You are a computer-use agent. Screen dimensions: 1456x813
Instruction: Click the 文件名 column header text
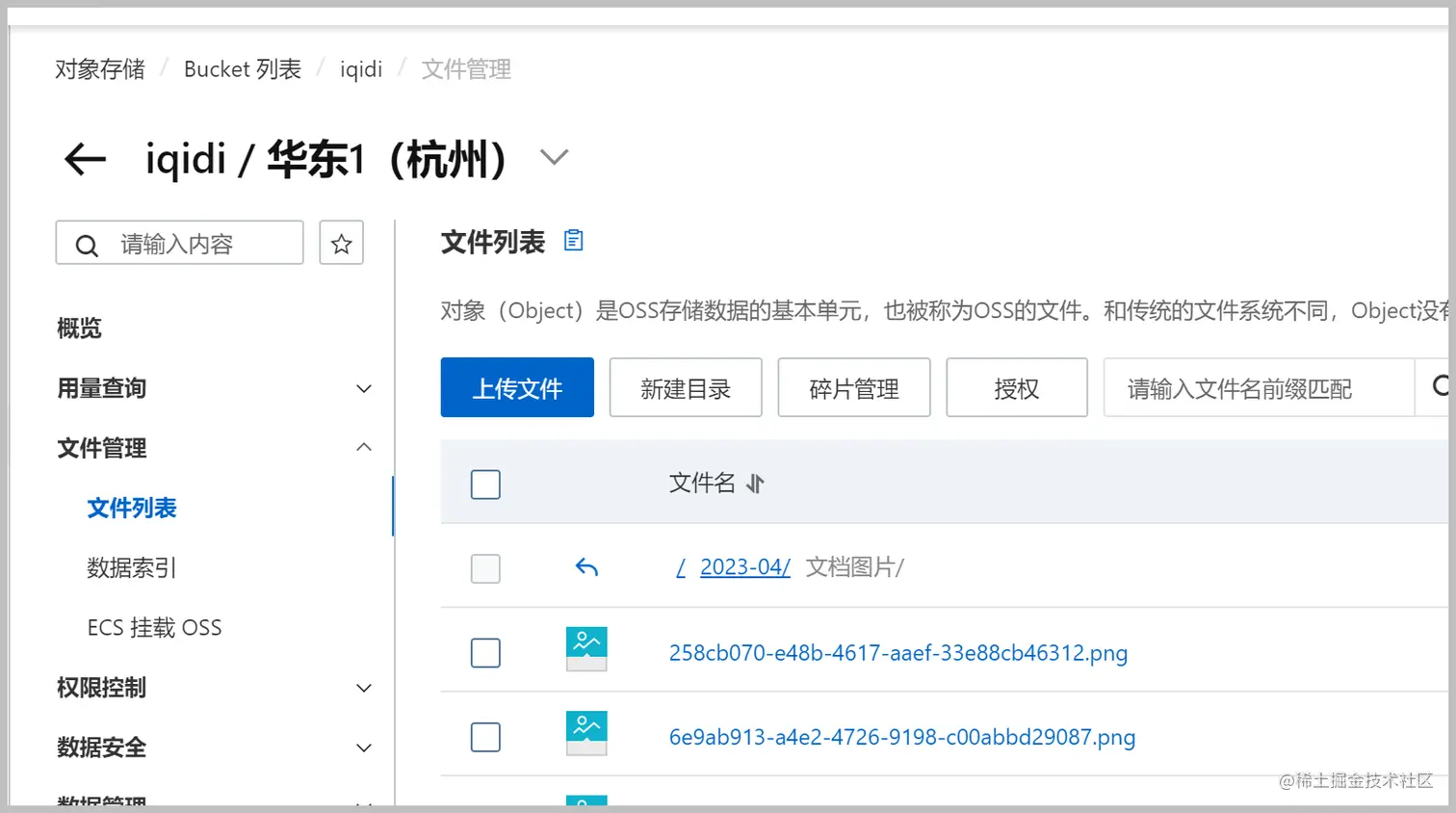[702, 484]
